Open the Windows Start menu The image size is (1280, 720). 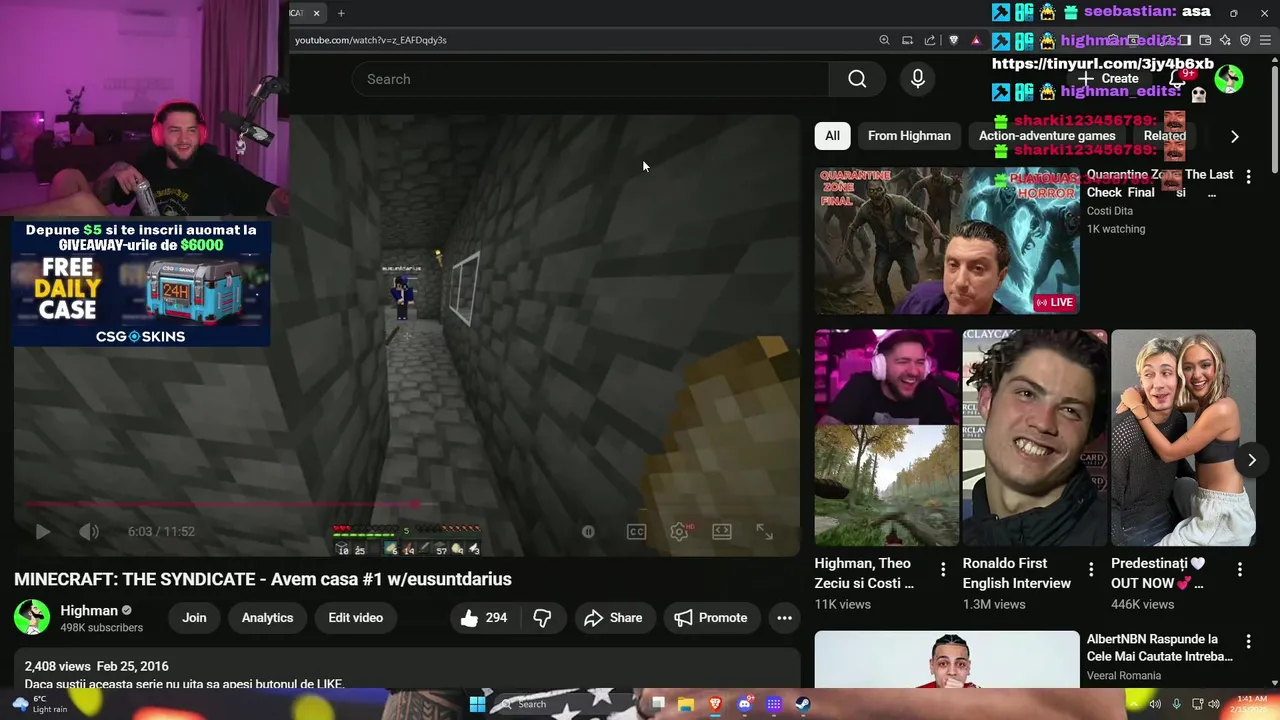(x=477, y=704)
